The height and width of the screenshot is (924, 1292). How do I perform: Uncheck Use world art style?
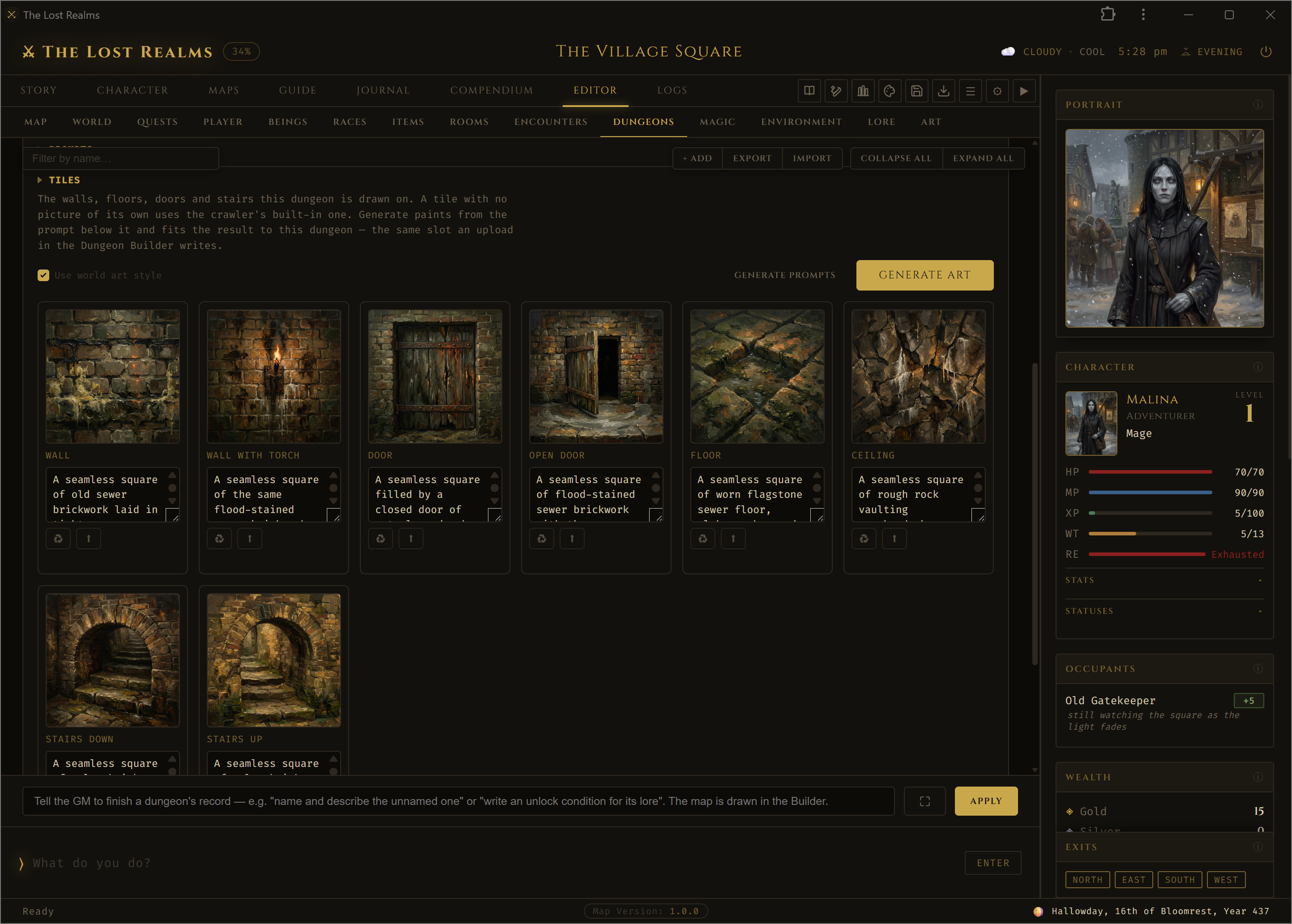click(x=43, y=275)
